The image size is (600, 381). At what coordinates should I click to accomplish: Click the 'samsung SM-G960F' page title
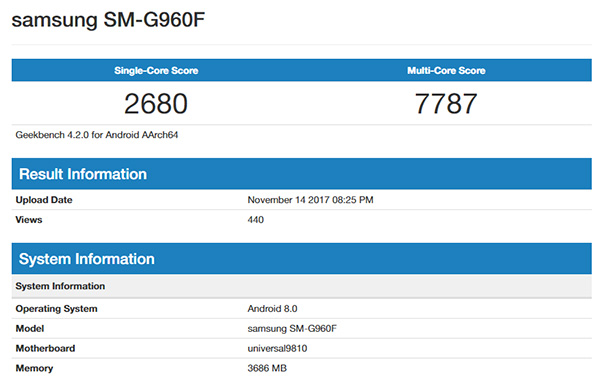(108, 20)
